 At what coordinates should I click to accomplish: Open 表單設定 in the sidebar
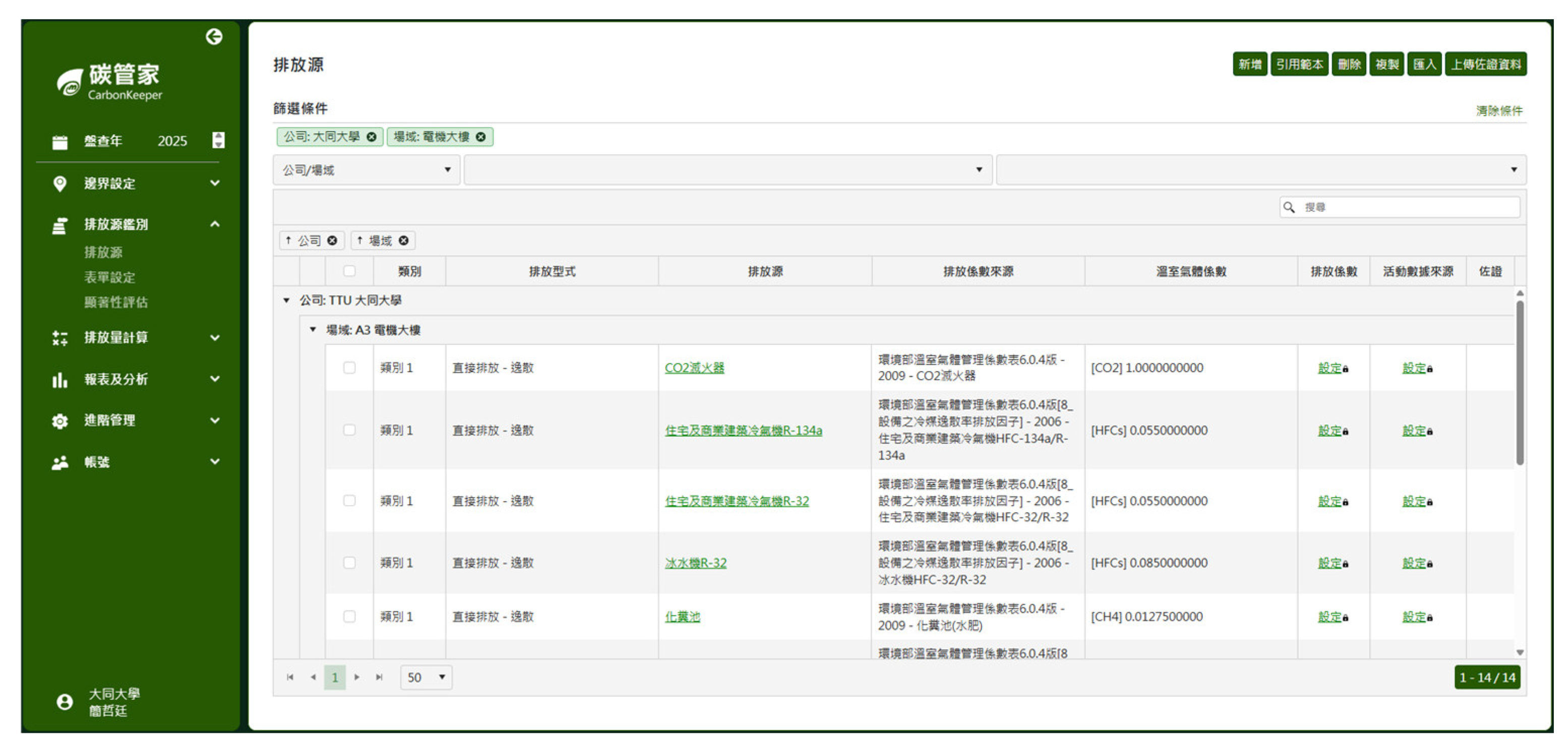(x=109, y=278)
